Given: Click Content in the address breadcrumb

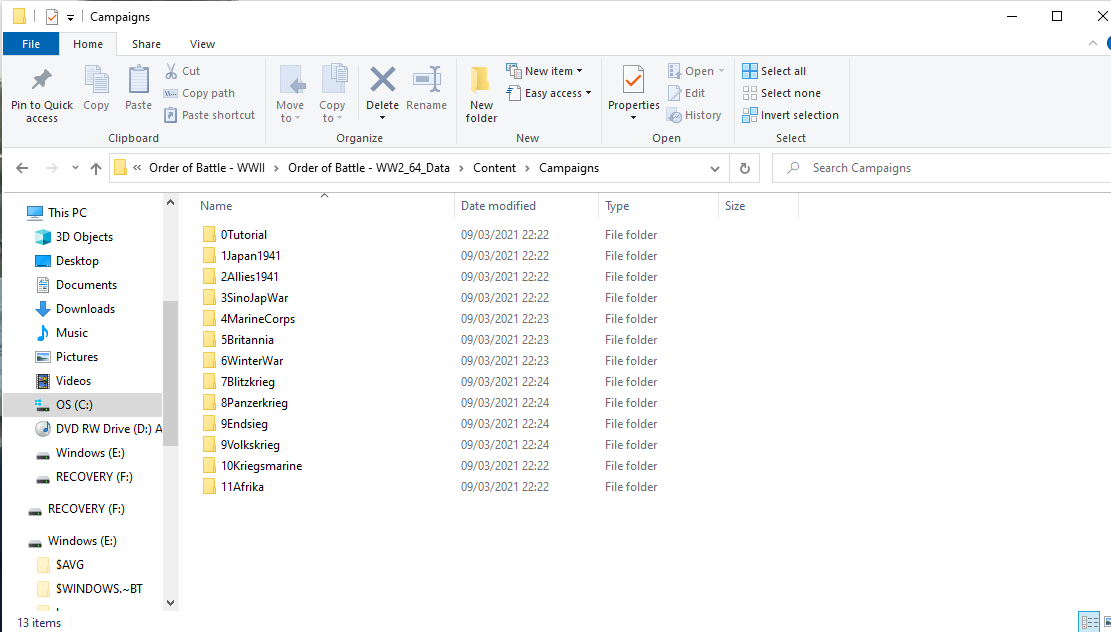Looking at the screenshot, I should (x=495, y=168).
